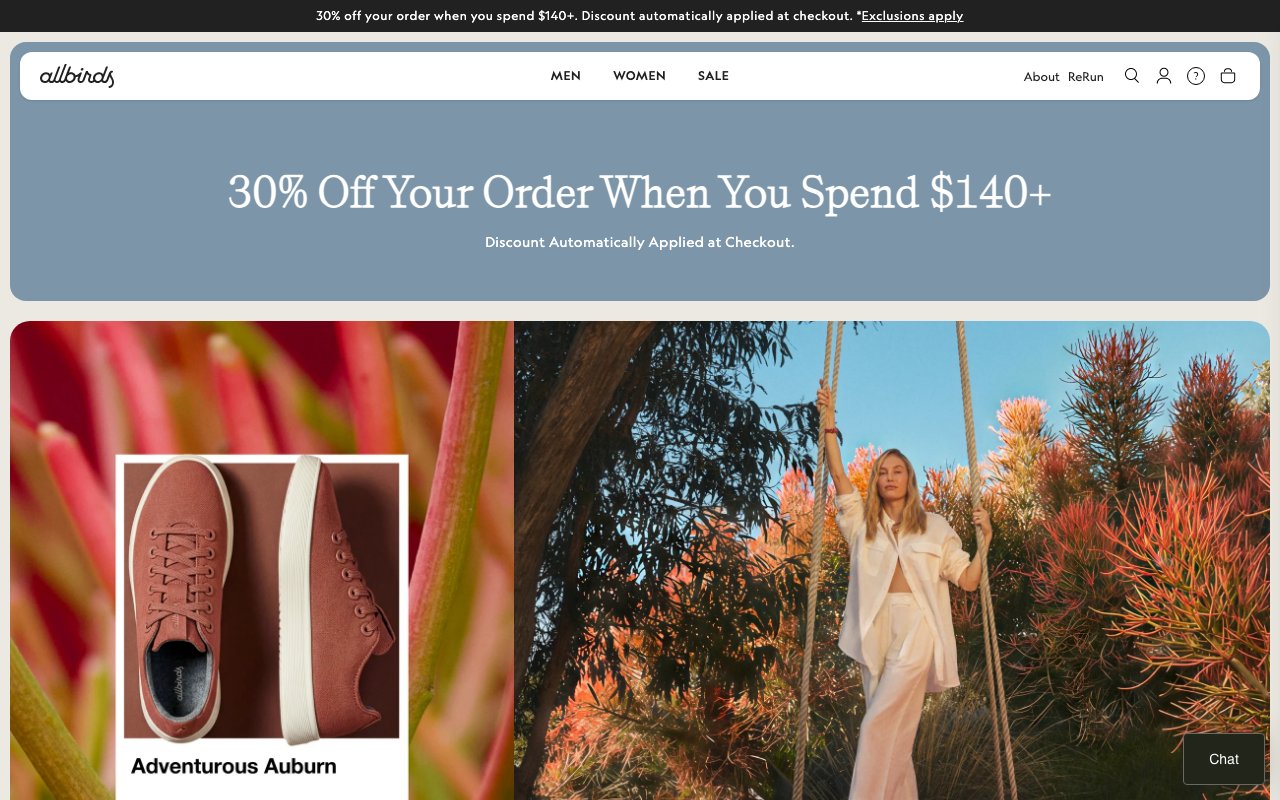This screenshot has width=1280, height=800.
Task: Open the ReRun link
Action: coord(1086,77)
